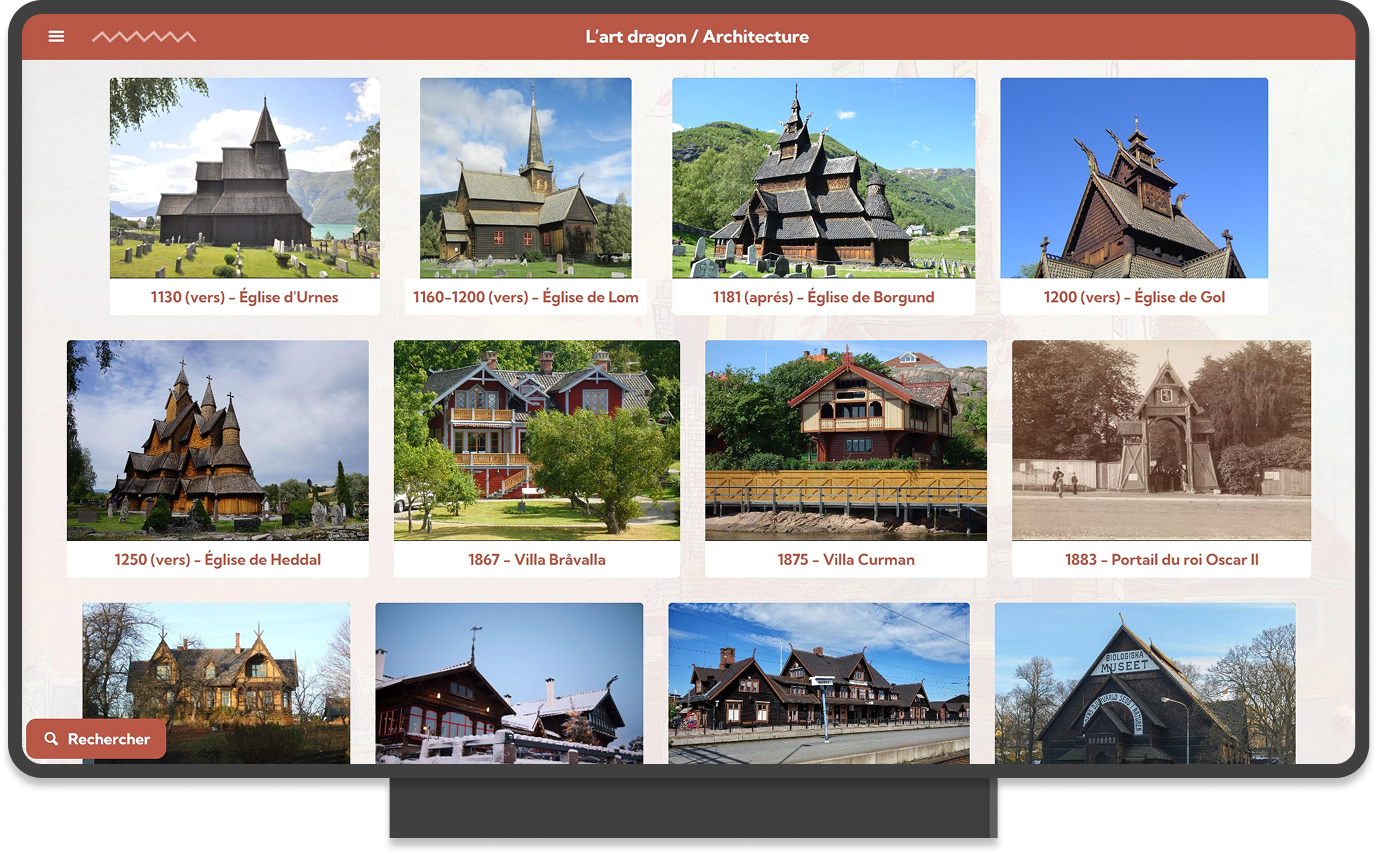The image size is (1378, 854).
Task: Open the Église d'Urnes photo
Action: [244, 178]
